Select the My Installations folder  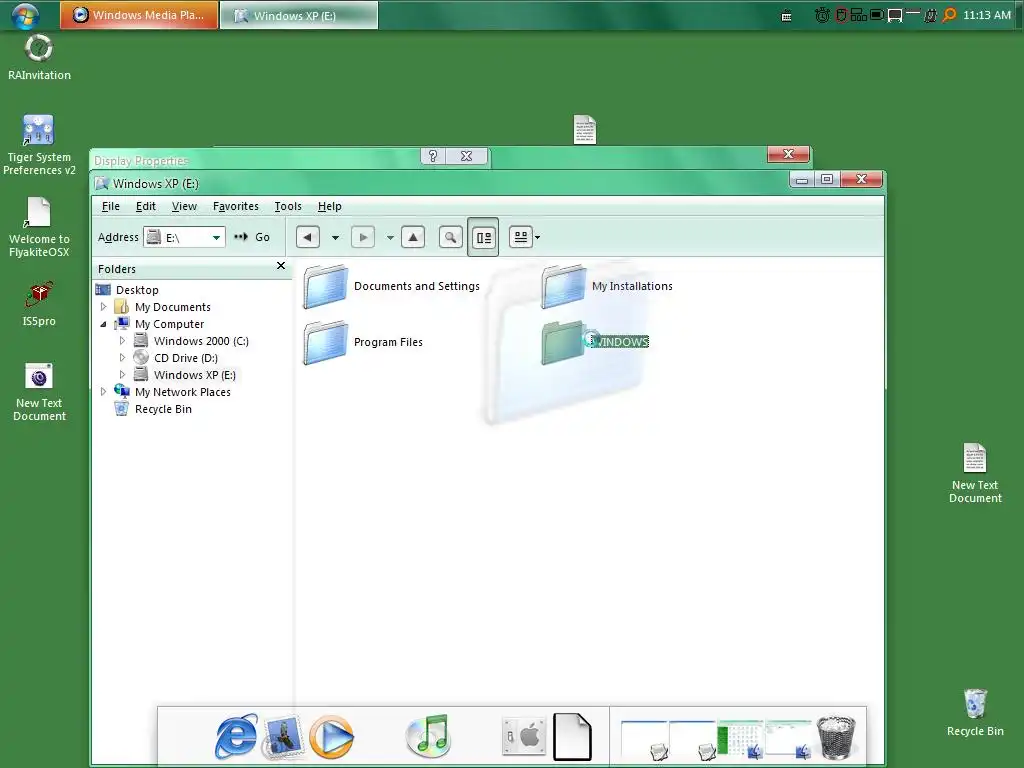point(607,286)
